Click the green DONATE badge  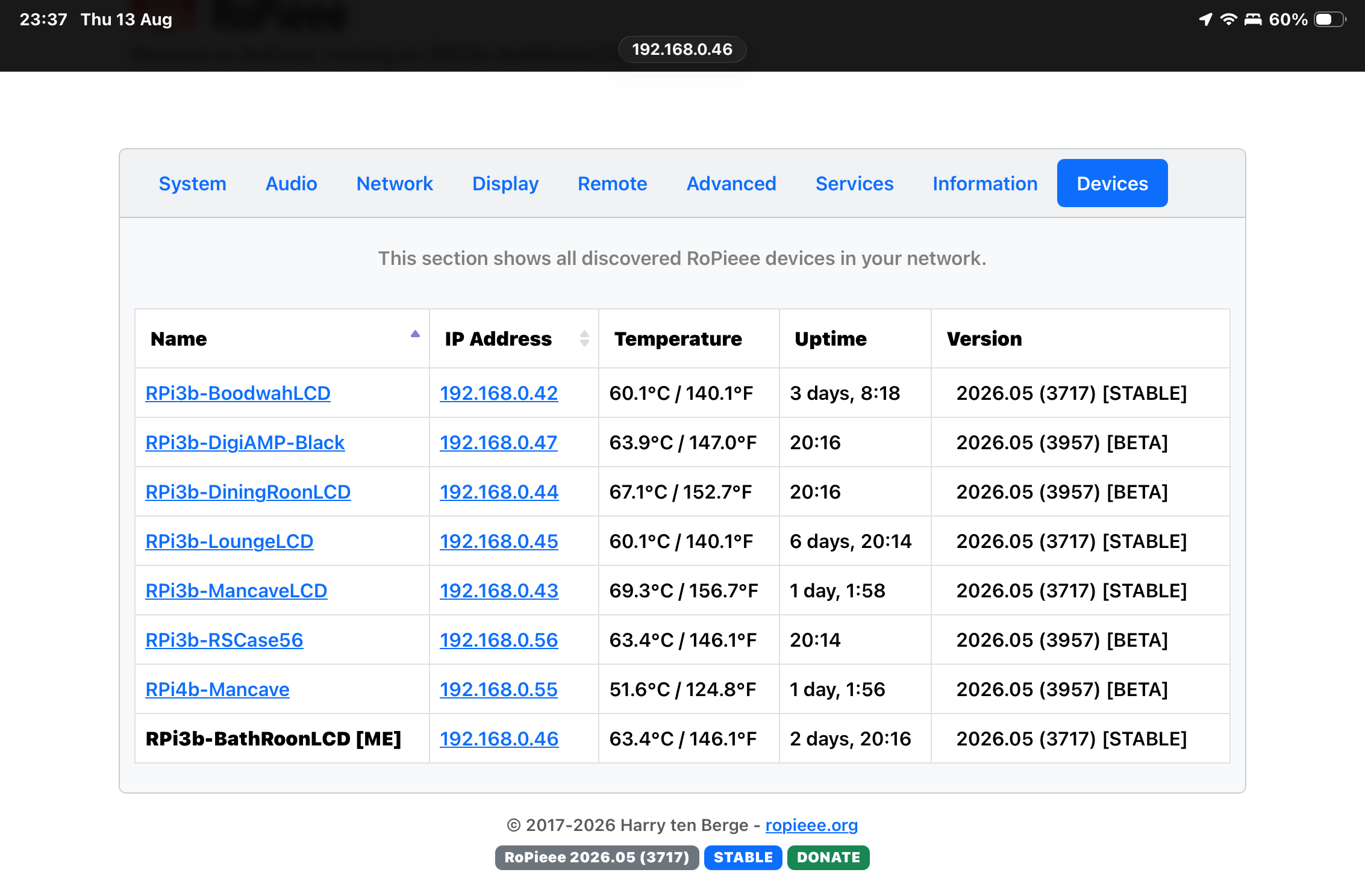[x=828, y=857]
